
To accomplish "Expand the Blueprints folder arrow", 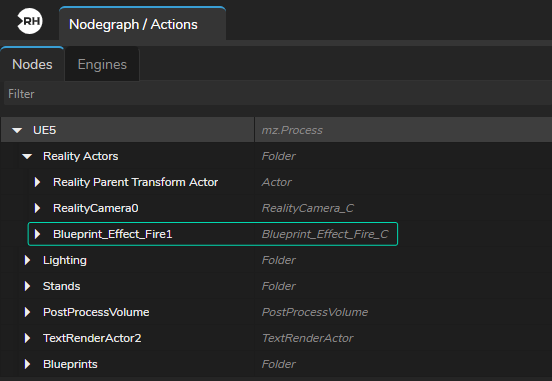I will point(27,364).
